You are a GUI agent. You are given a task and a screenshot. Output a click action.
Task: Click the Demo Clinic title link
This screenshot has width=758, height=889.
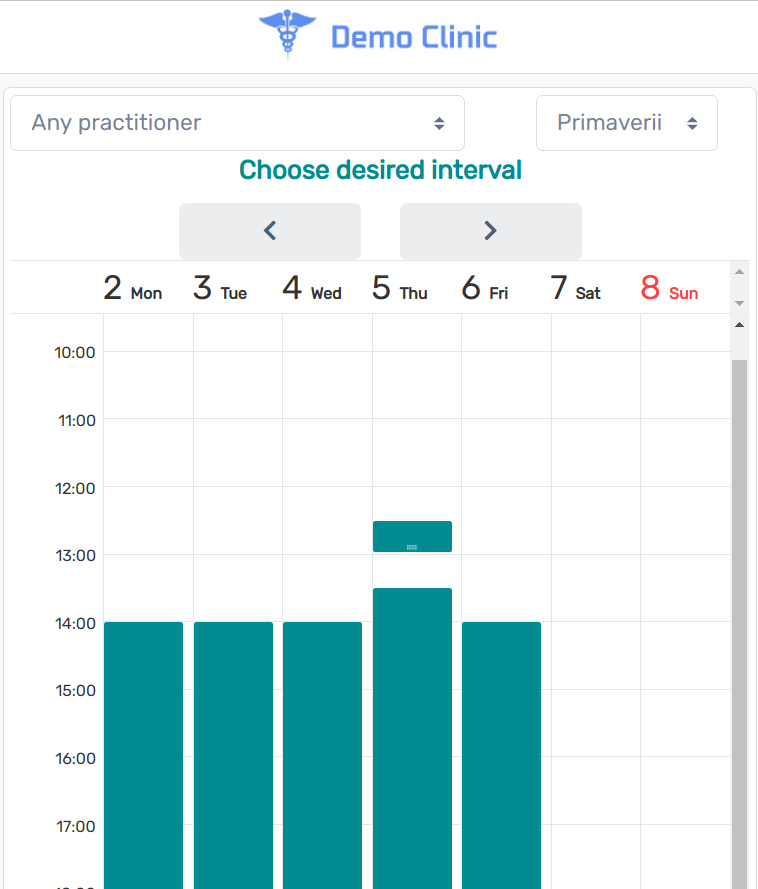(413, 38)
